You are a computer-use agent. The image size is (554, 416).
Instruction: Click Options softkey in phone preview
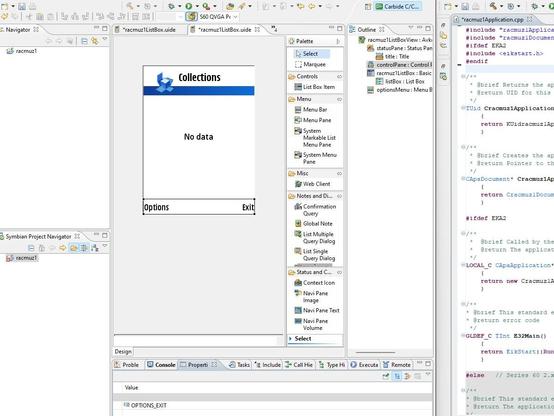point(156,207)
